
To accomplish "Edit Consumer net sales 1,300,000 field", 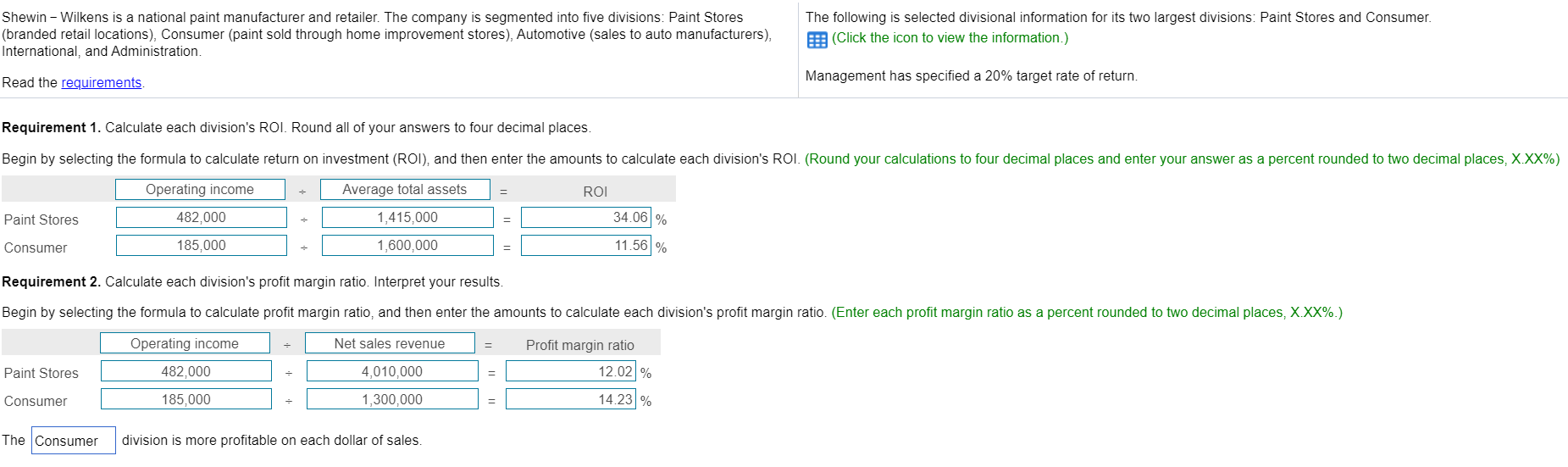I will pos(392,399).
